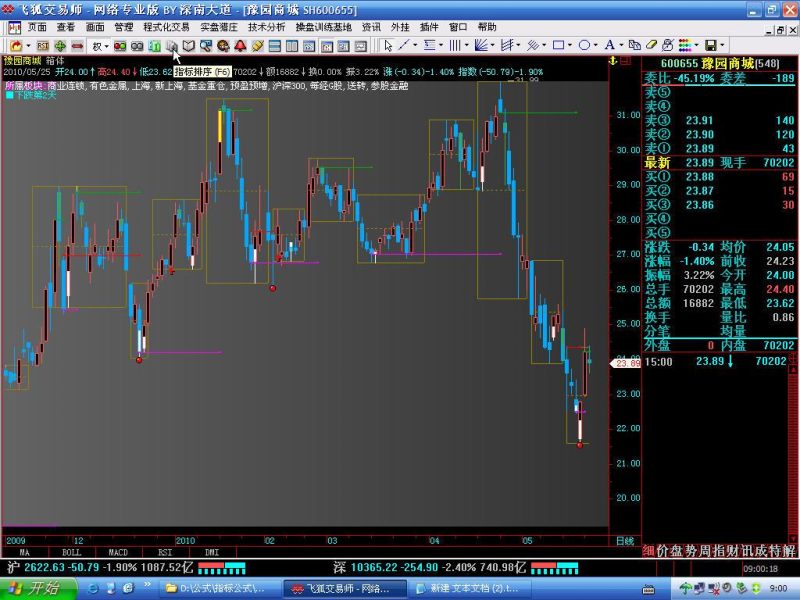Viewport: 800px width, 600px height.
Task: Click the green umbrella tray icon
Action: click(686, 588)
